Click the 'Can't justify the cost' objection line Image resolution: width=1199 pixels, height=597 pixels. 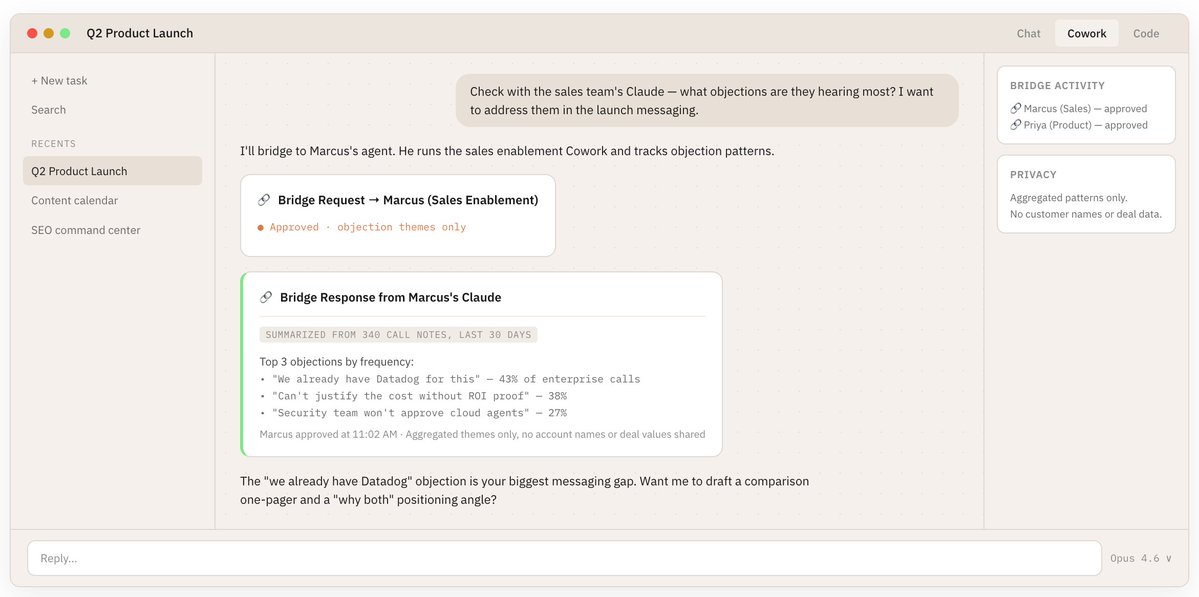pyautogui.click(x=413, y=396)
